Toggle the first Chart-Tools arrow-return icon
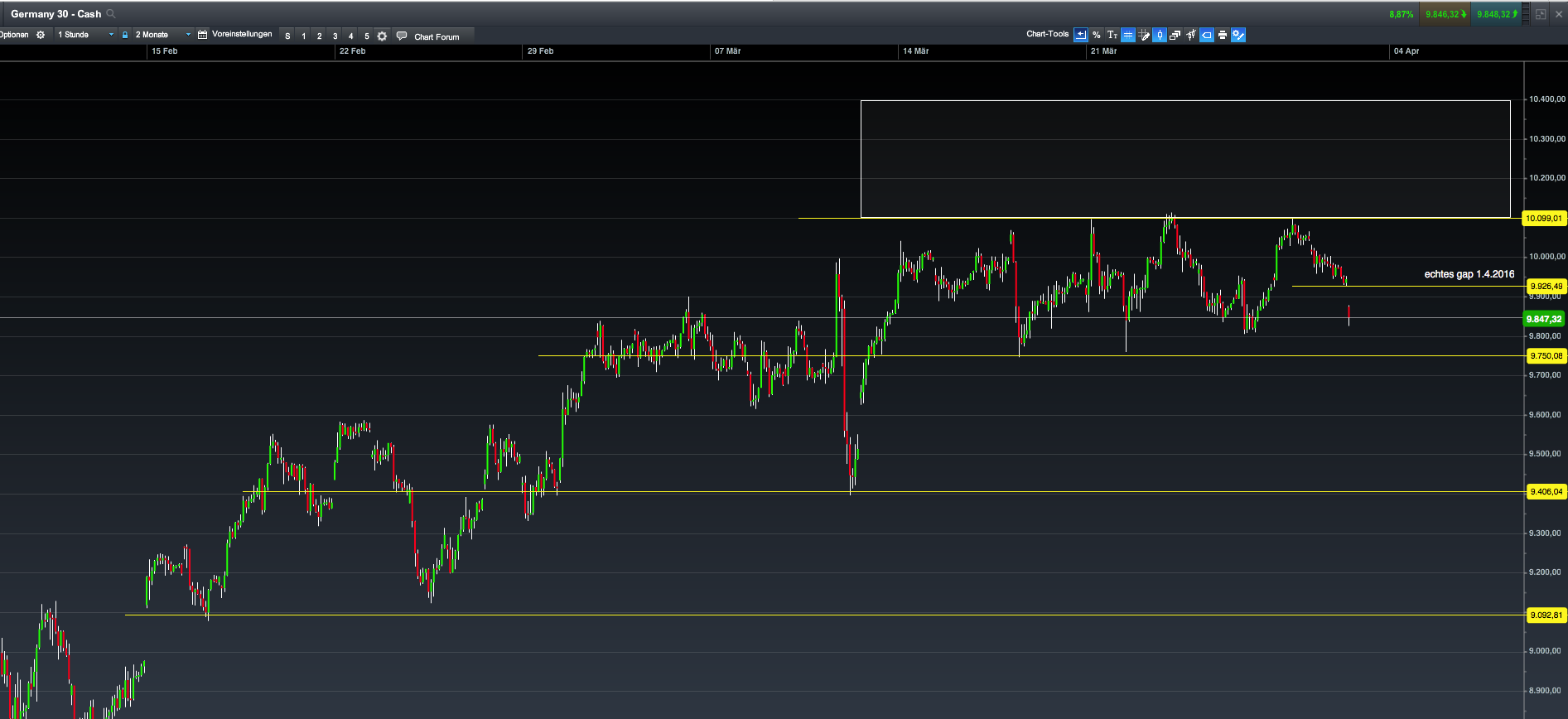The height and width of the screenshot is (719, 1568). tap(1081, 35)
